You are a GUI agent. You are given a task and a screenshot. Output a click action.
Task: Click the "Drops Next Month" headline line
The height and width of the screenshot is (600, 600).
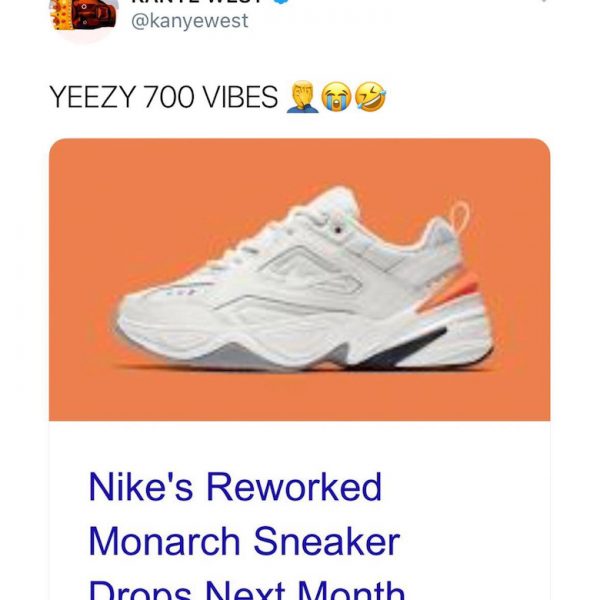[246, 588]
